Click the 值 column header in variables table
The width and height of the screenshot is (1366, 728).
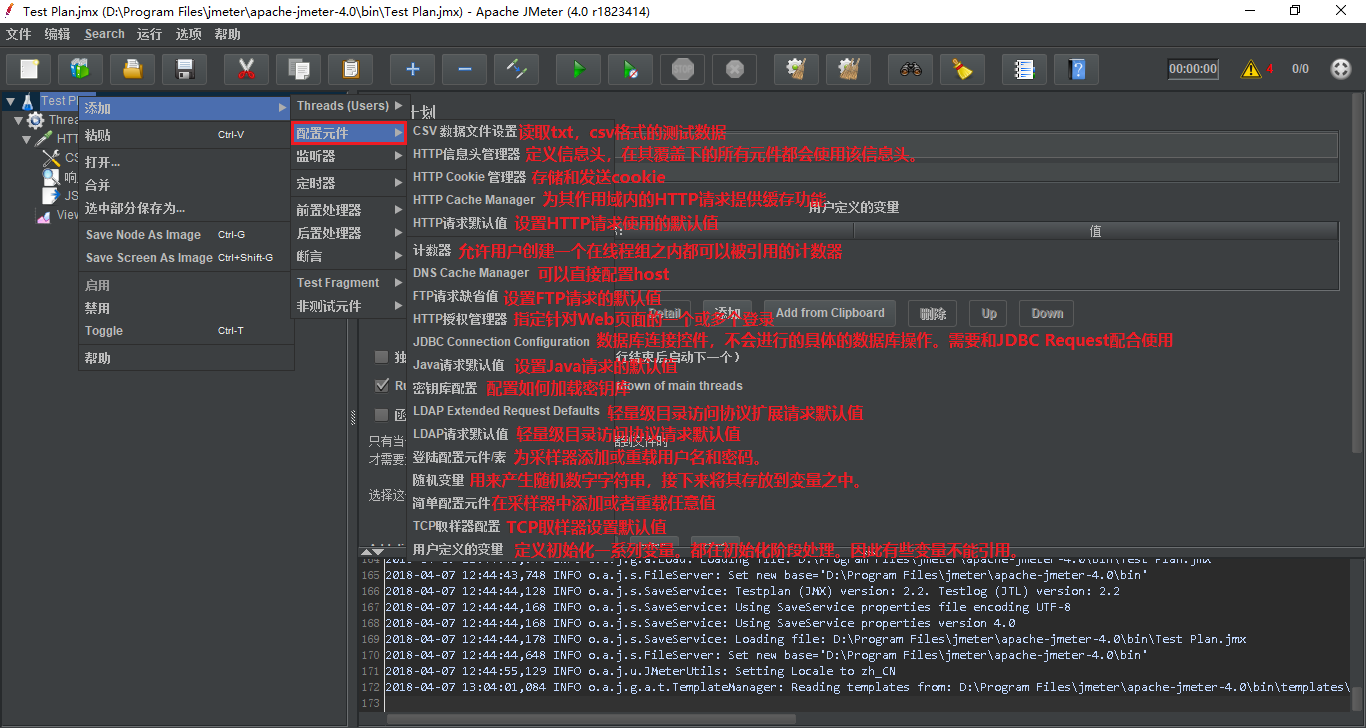pos(1095,231)
